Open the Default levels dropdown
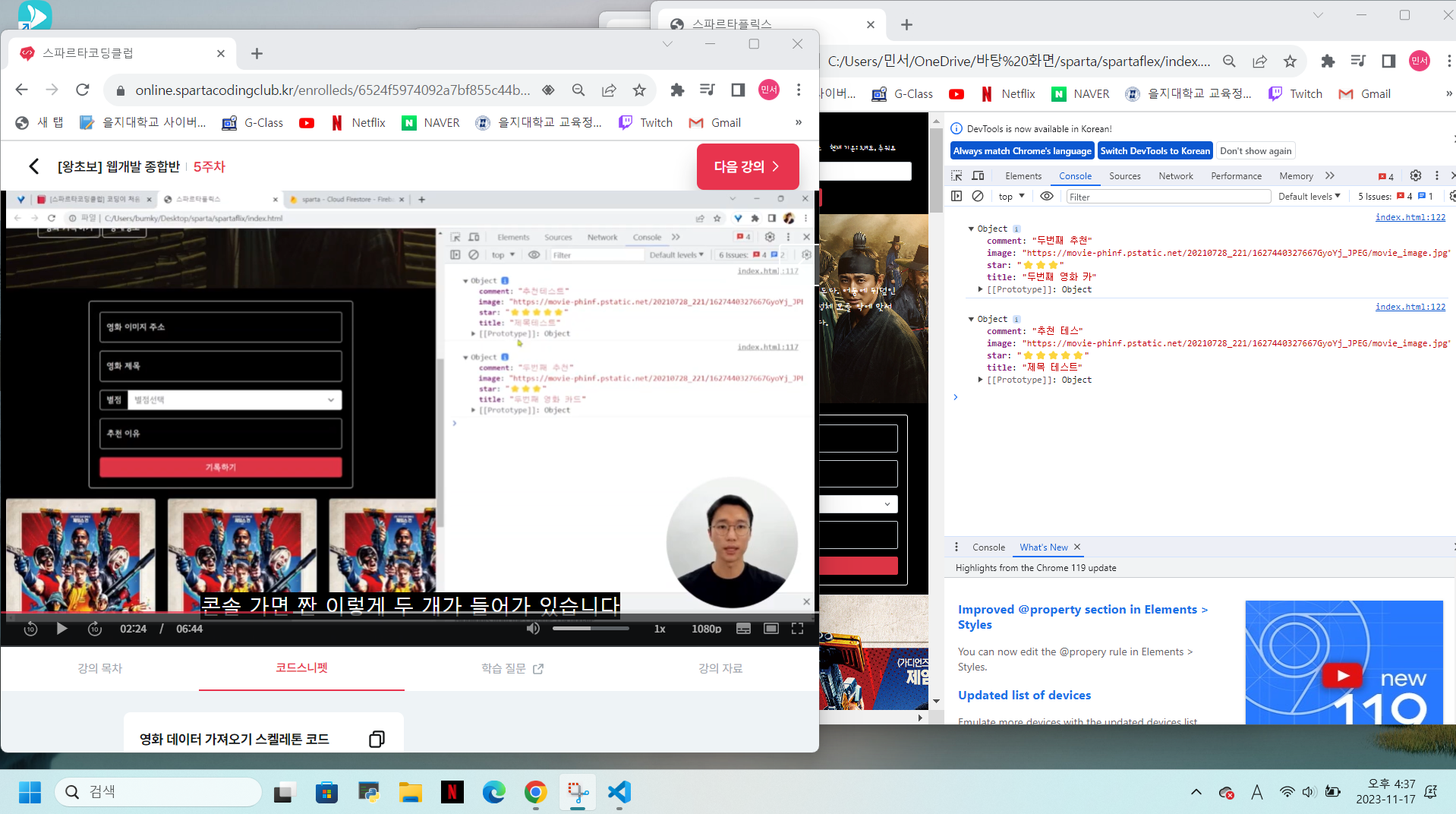 coord(1309,197)
